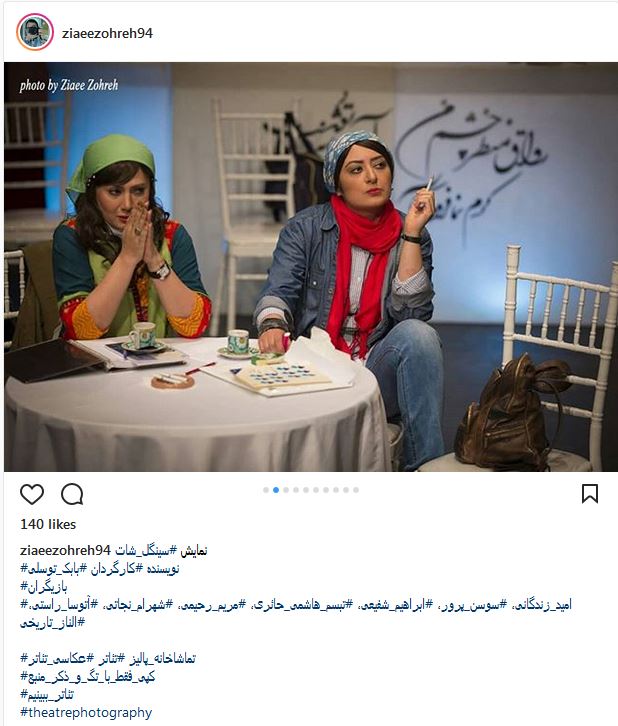Select the last carousel dot indicator
618x726 pixels.
(356, 490)
